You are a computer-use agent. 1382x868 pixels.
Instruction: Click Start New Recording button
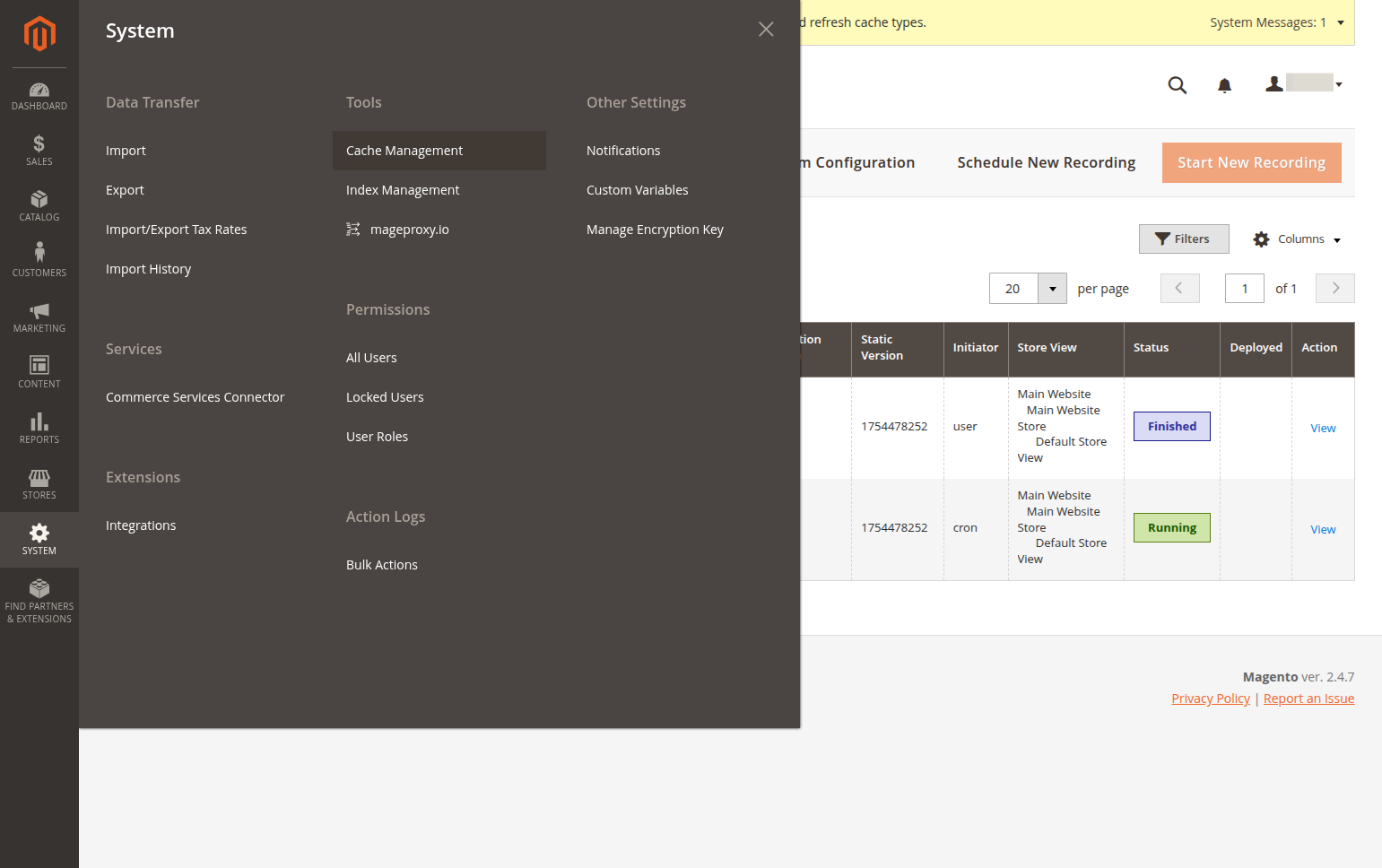1252,162
